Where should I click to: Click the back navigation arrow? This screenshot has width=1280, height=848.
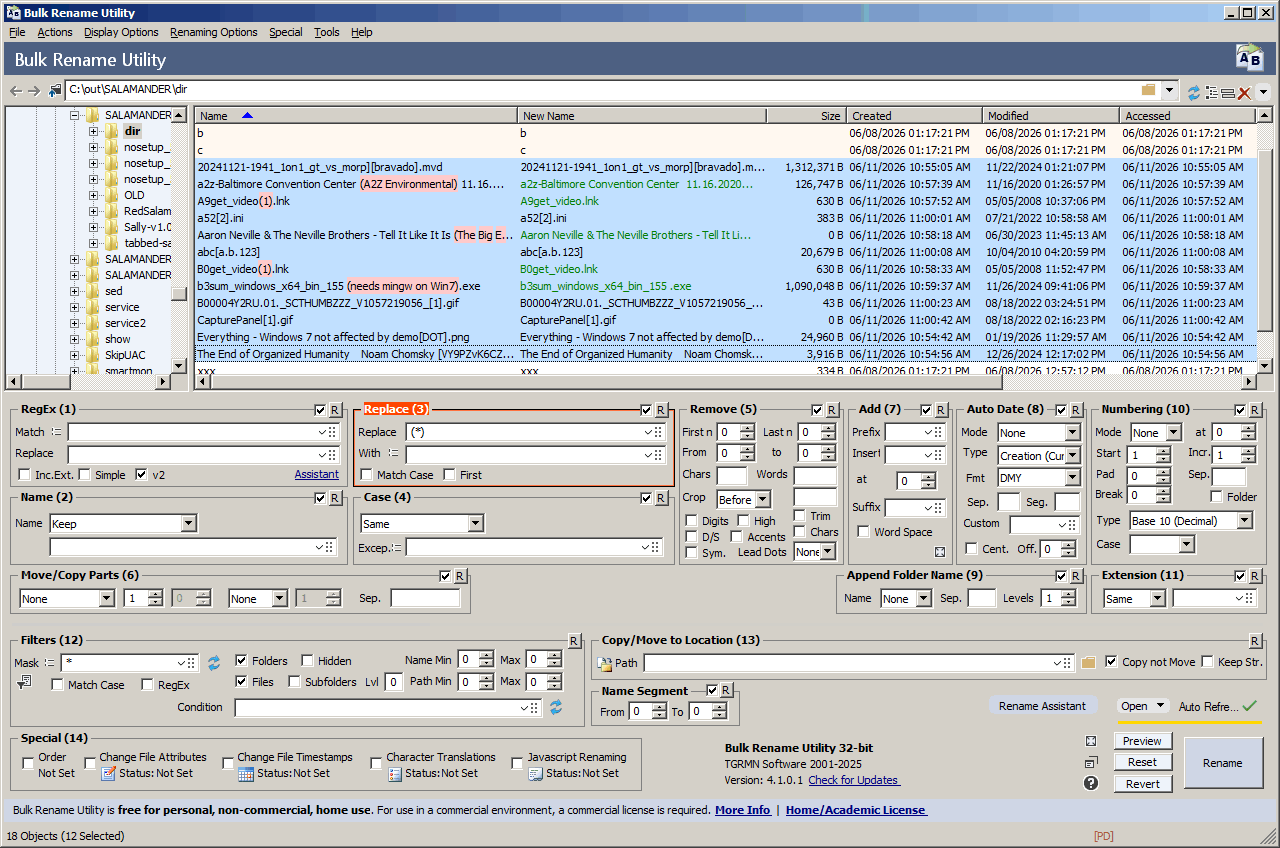tap(15, 91)
